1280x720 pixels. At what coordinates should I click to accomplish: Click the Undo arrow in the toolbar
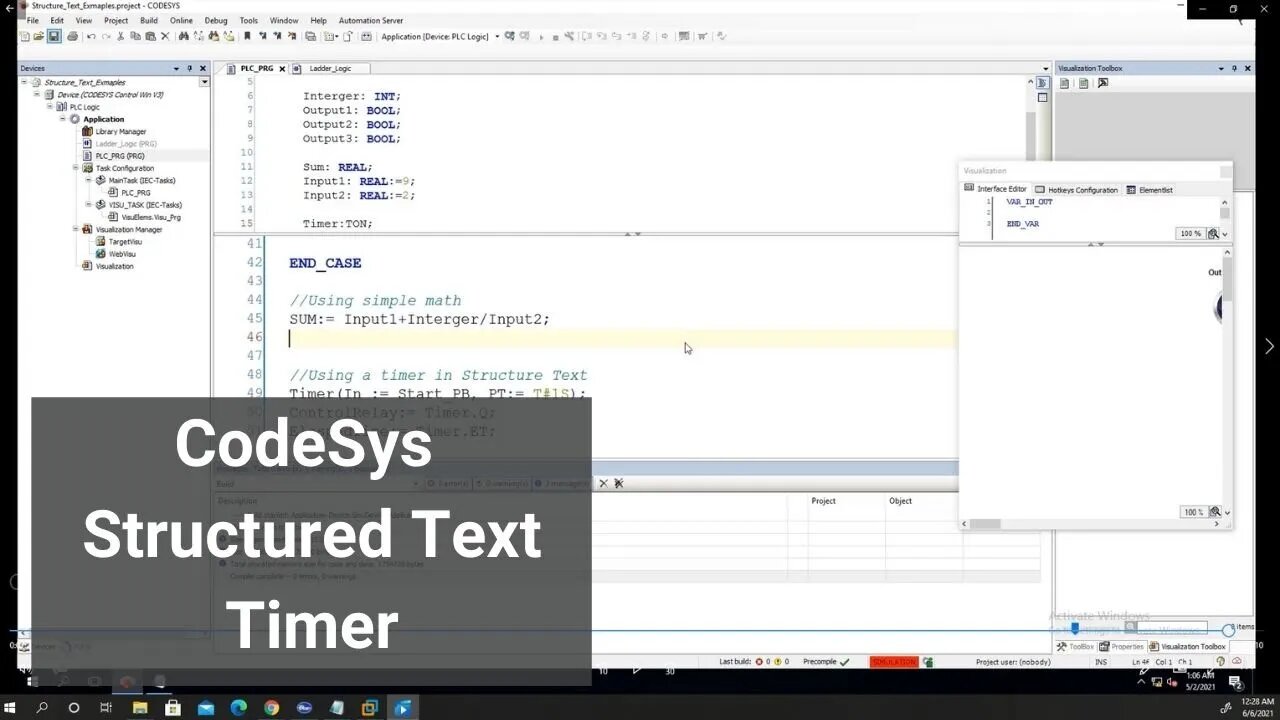tap(91, 36)
